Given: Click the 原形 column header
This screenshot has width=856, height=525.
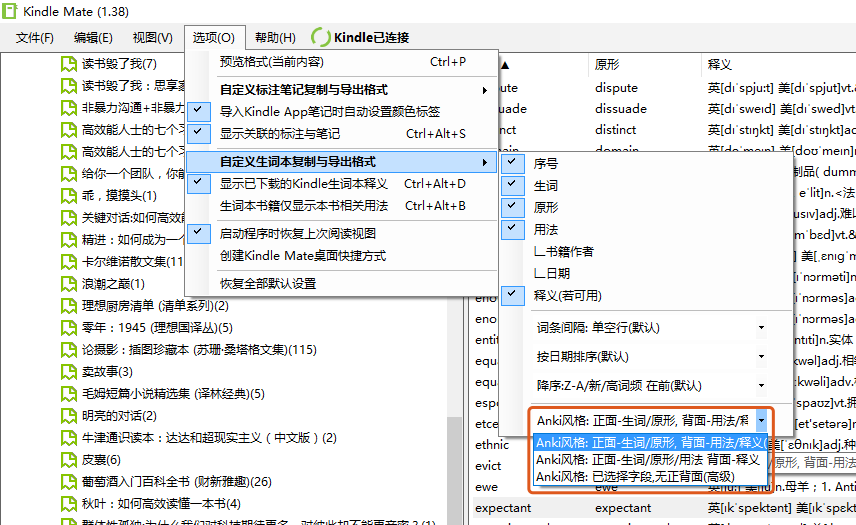Looking at the screenshot, I should coord(606,64).
